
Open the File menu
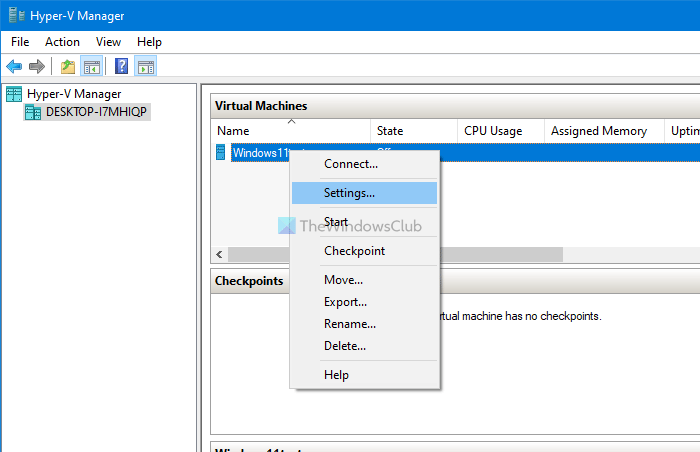20,42
